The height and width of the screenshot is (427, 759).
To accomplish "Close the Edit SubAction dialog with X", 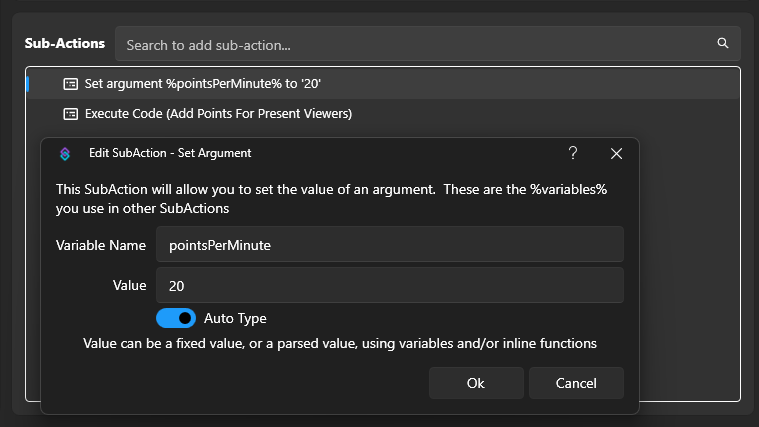I will [x=616, y=153].
